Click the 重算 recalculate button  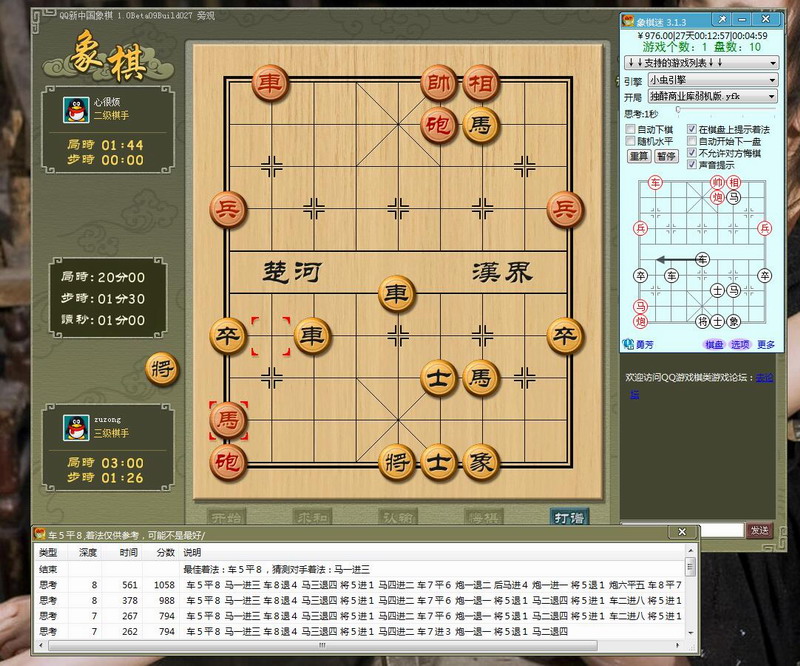[638, 156]
